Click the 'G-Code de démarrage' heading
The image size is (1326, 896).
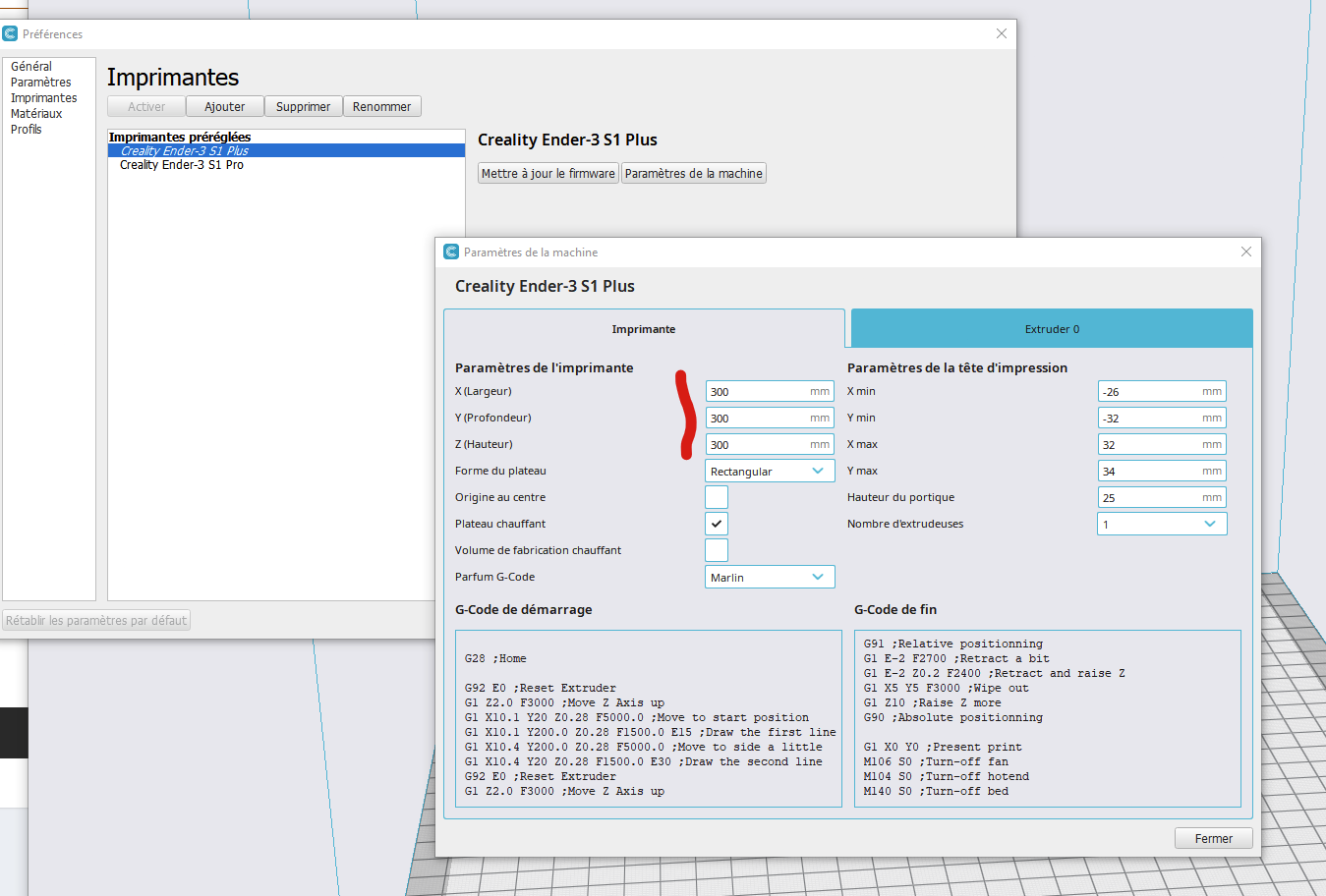[x=524, y=609]
